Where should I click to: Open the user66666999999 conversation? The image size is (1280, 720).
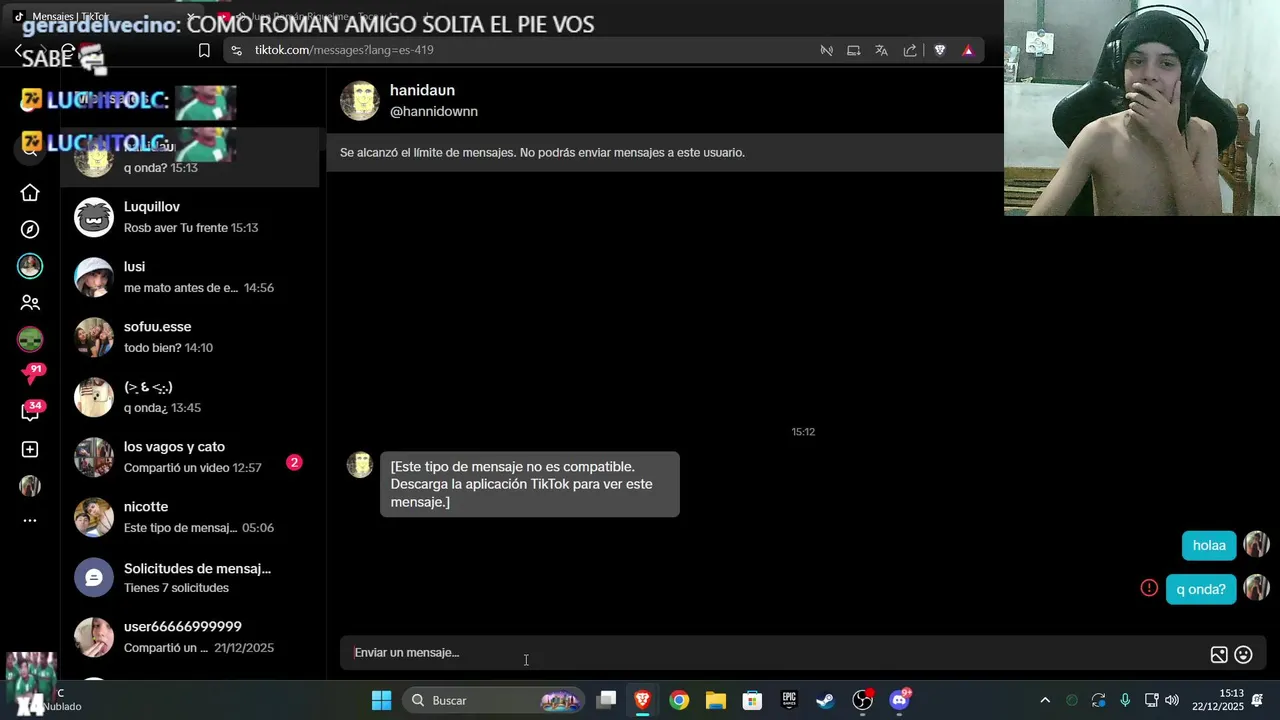(x=190, y=637)
